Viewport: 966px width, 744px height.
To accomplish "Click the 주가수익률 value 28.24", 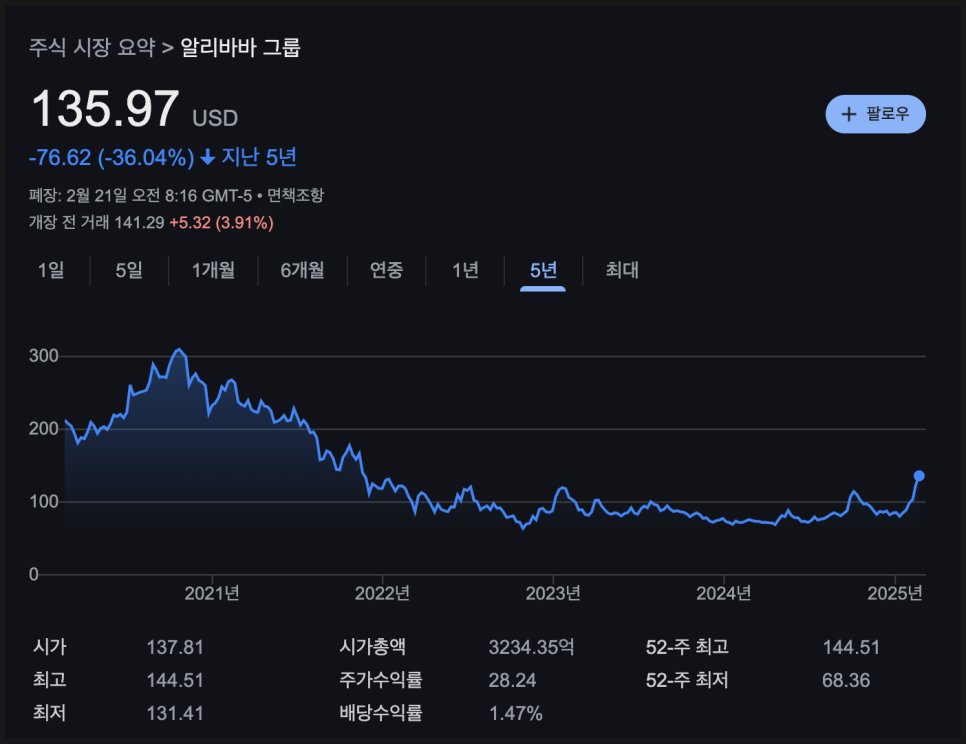I will click(512, 681).
